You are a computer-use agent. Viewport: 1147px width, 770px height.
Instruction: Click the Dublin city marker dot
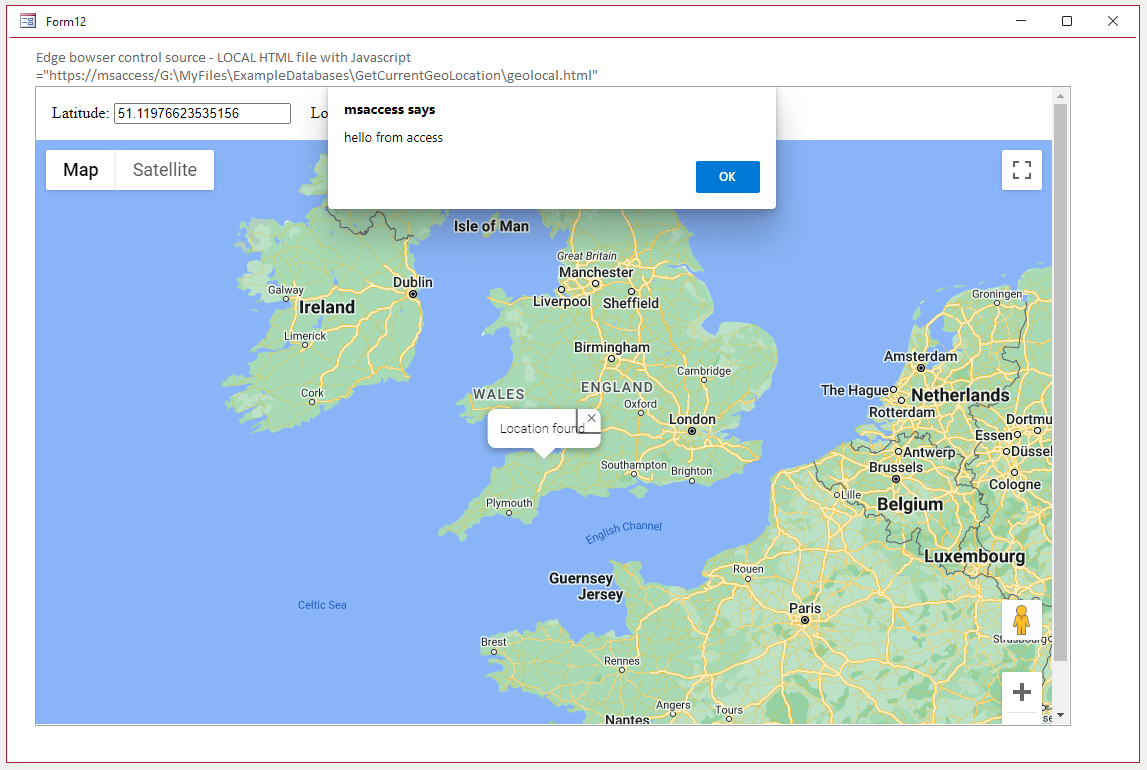pos(413,294)
